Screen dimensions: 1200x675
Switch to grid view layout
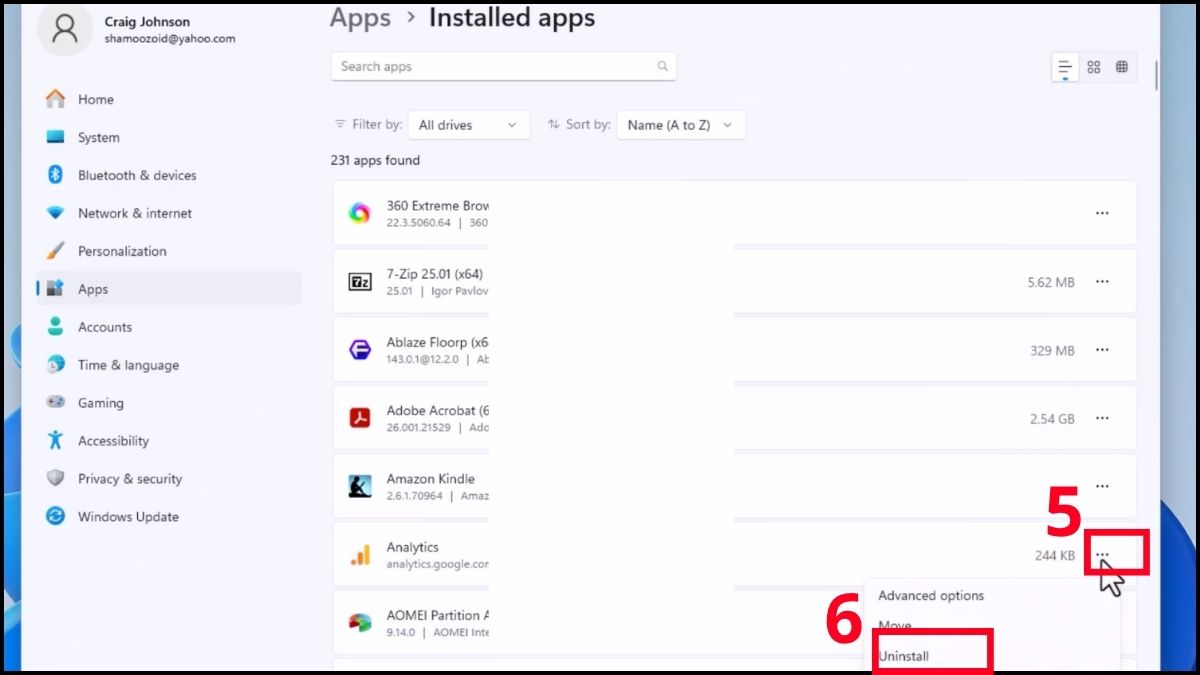[1094, 67]
